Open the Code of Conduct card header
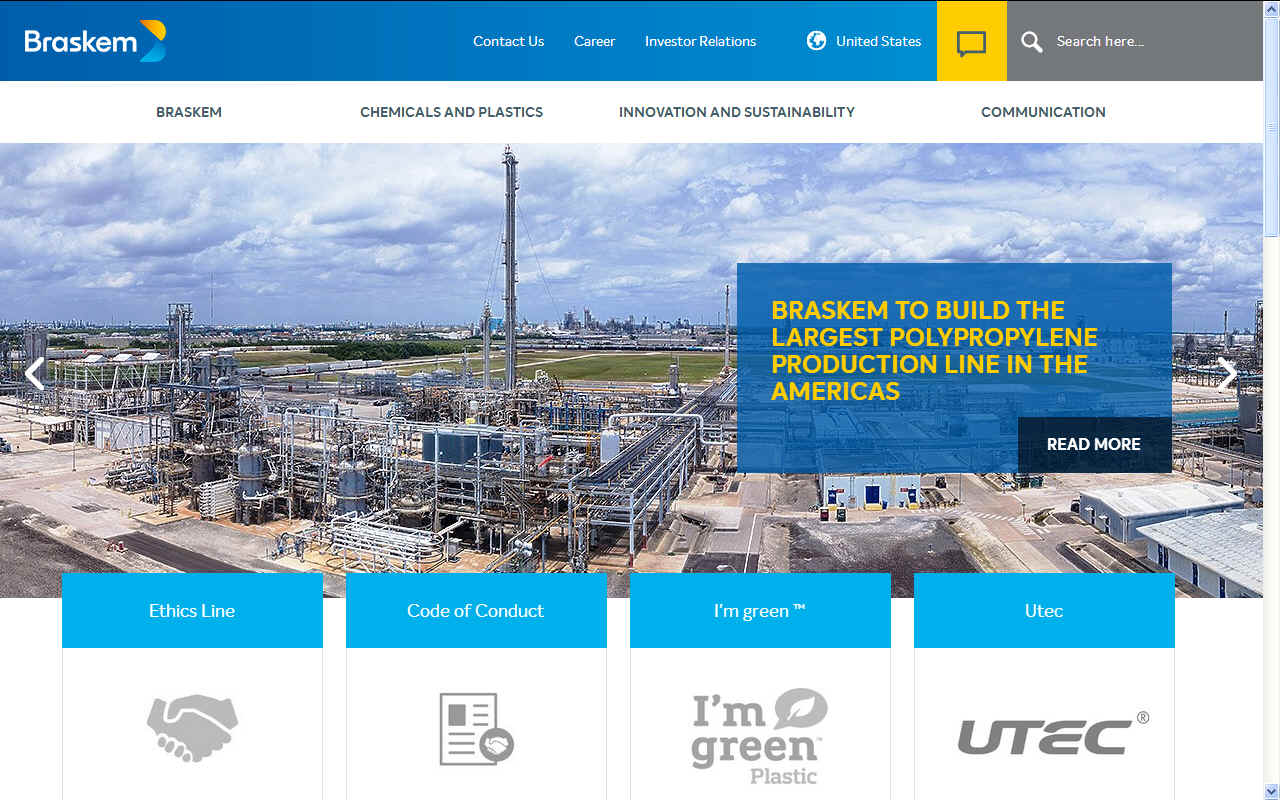This screenshot has width=1280, height=800. pos(476,610)
